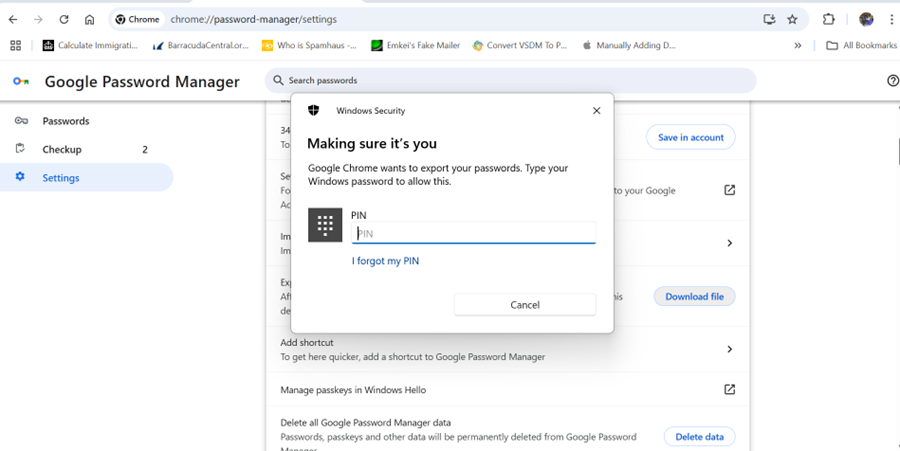Viewport: 900px width, 451px height.
Task: Go to the Chrome home page icon
Action: coord(90,19)
